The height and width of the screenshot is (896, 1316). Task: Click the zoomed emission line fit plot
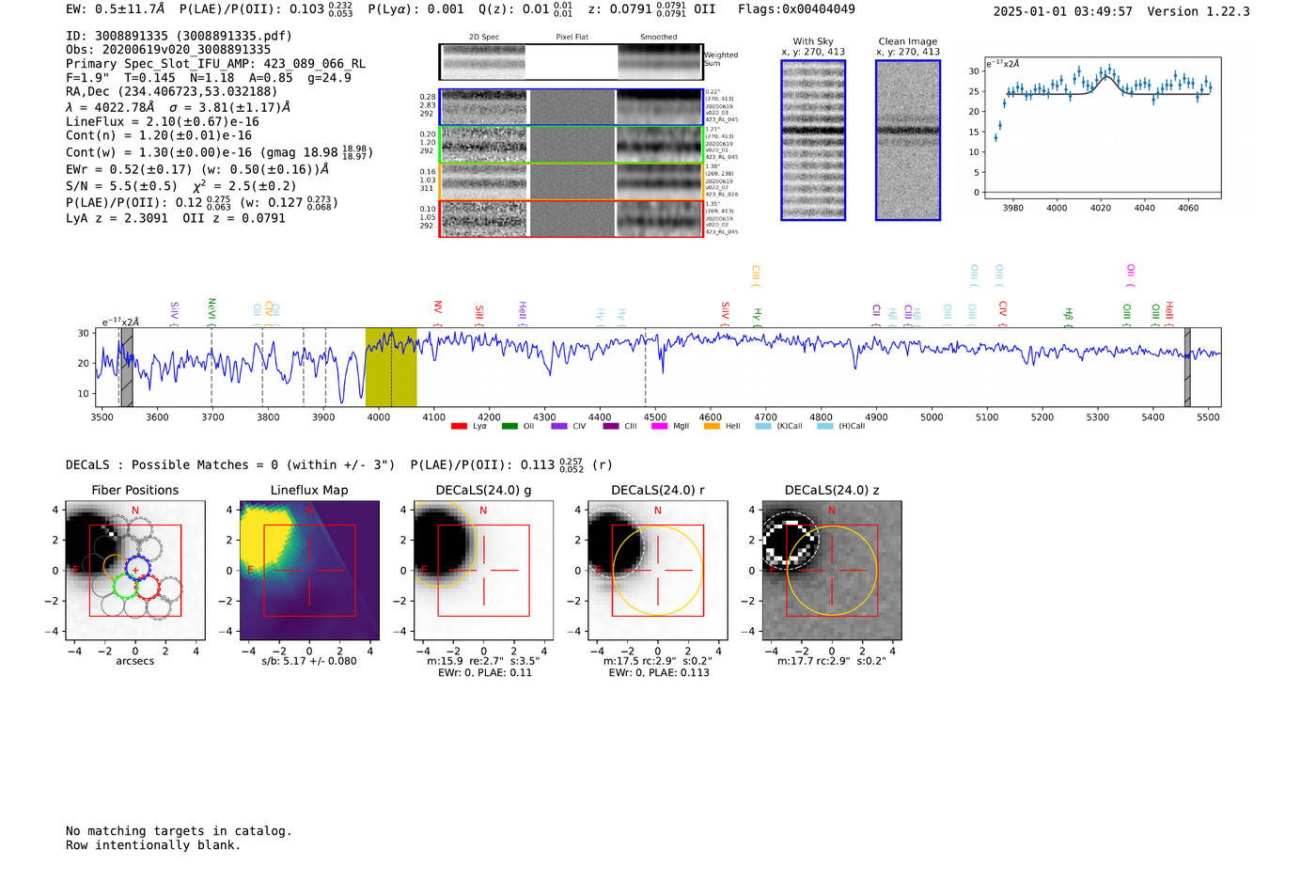[x=1103, y=128]
